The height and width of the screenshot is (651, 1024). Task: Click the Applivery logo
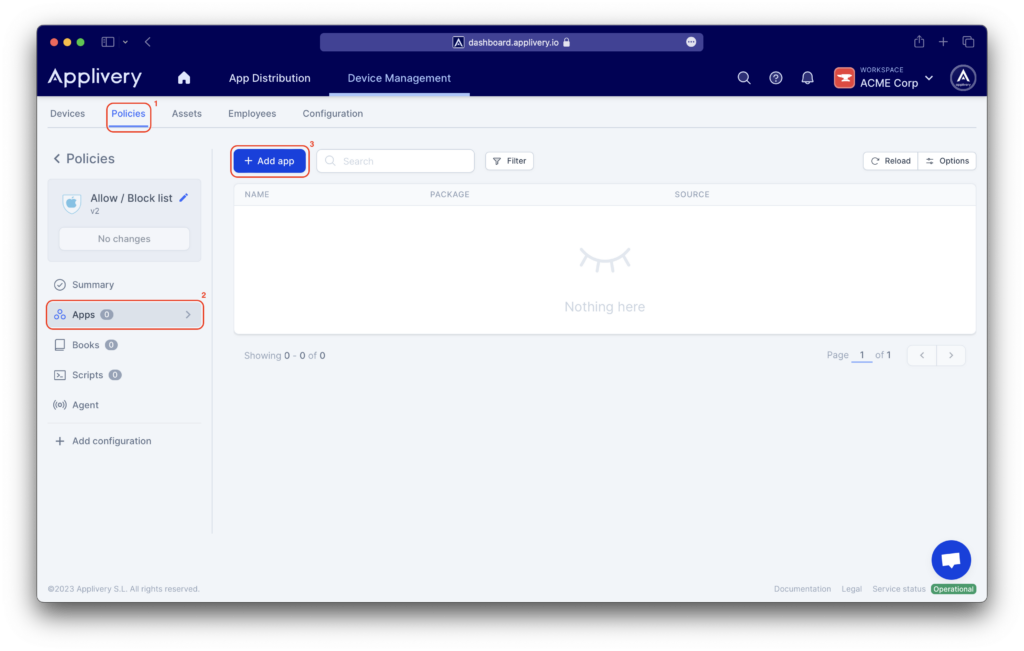(95, 77)
